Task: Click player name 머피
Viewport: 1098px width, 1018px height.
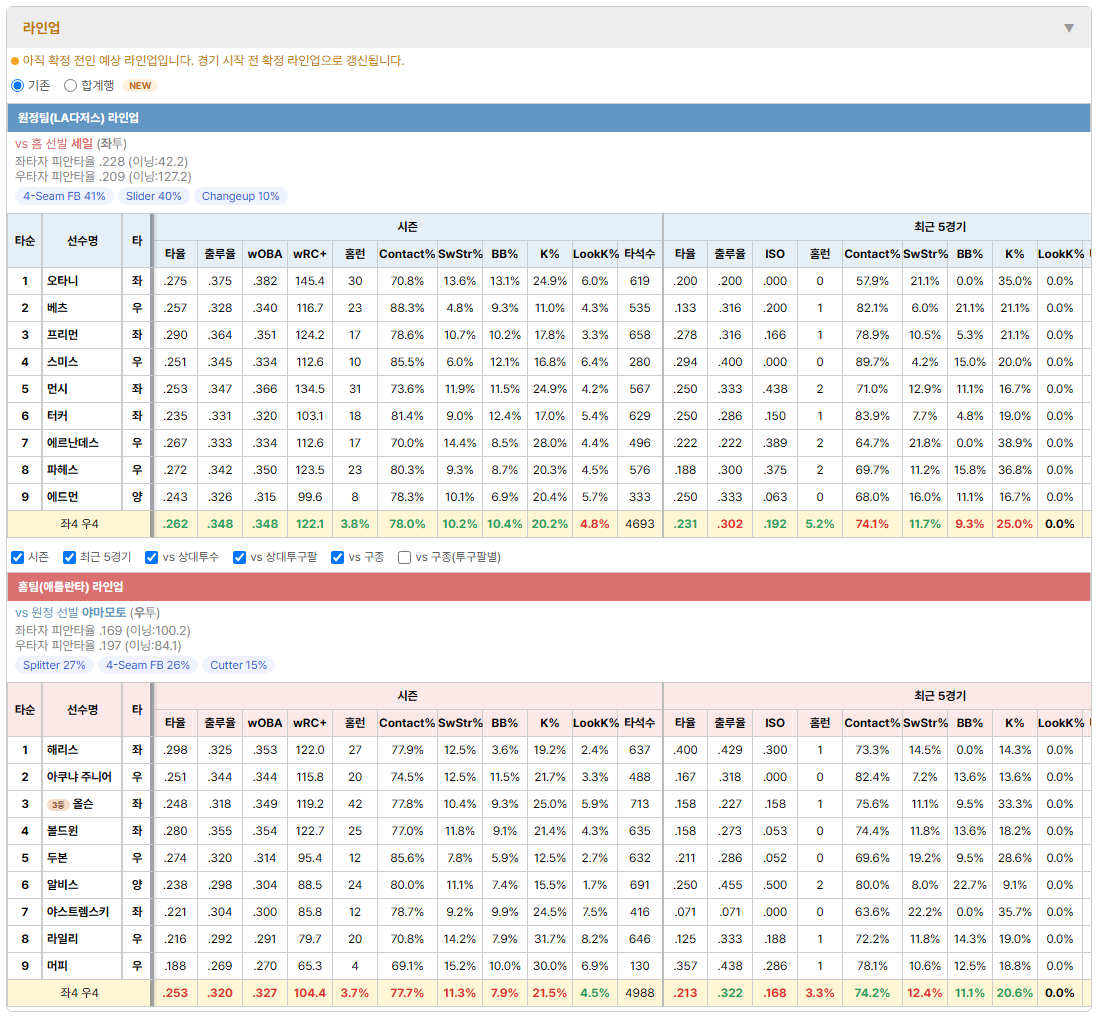Action: click(57, 966)
